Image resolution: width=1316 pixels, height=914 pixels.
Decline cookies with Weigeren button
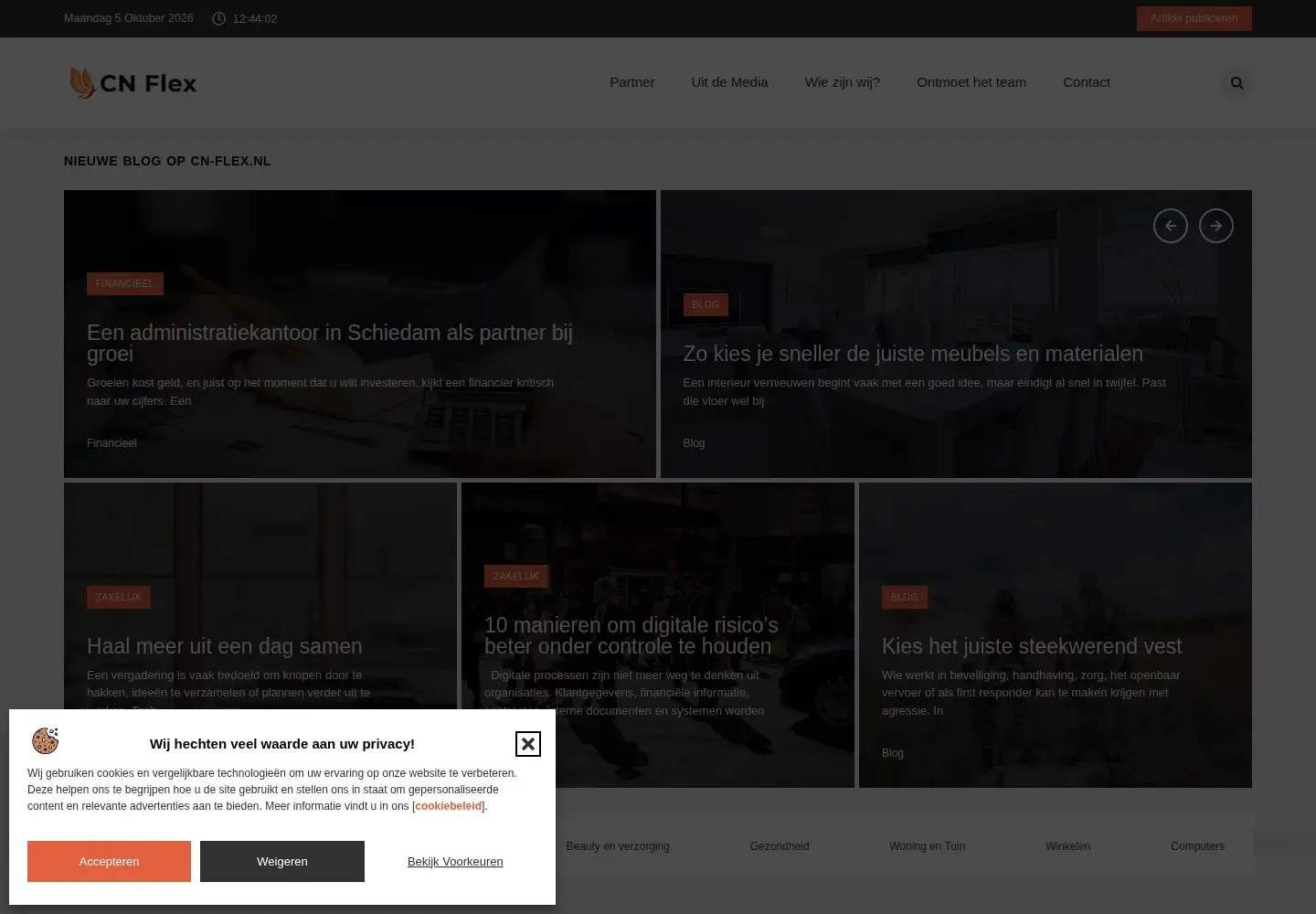point(281,861)
